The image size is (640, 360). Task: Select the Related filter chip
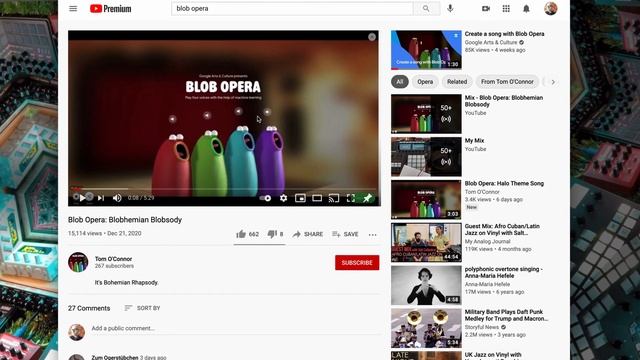(x=457, y=82)
